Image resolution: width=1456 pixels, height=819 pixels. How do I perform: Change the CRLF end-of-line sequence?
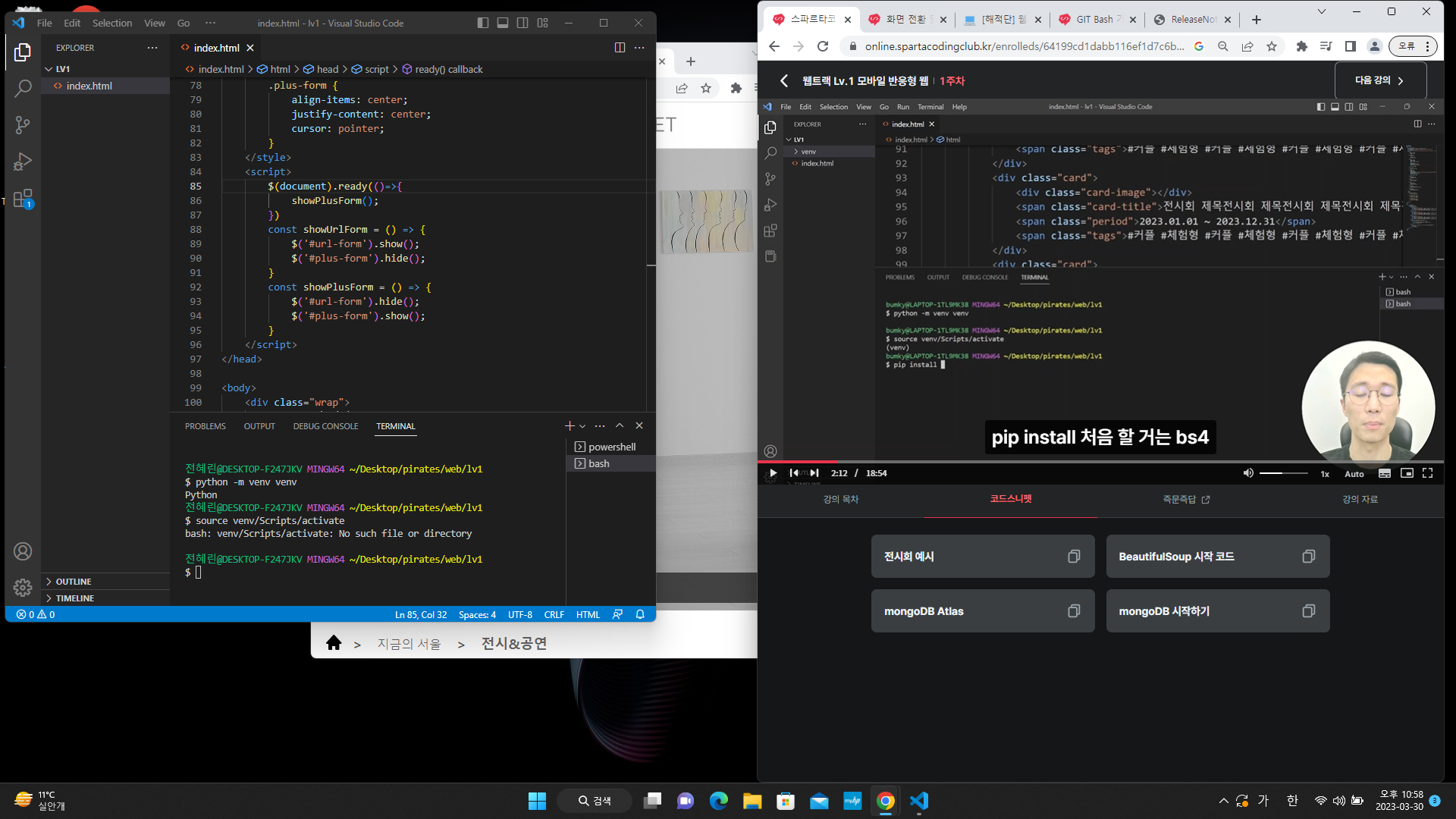click(554, 615)
